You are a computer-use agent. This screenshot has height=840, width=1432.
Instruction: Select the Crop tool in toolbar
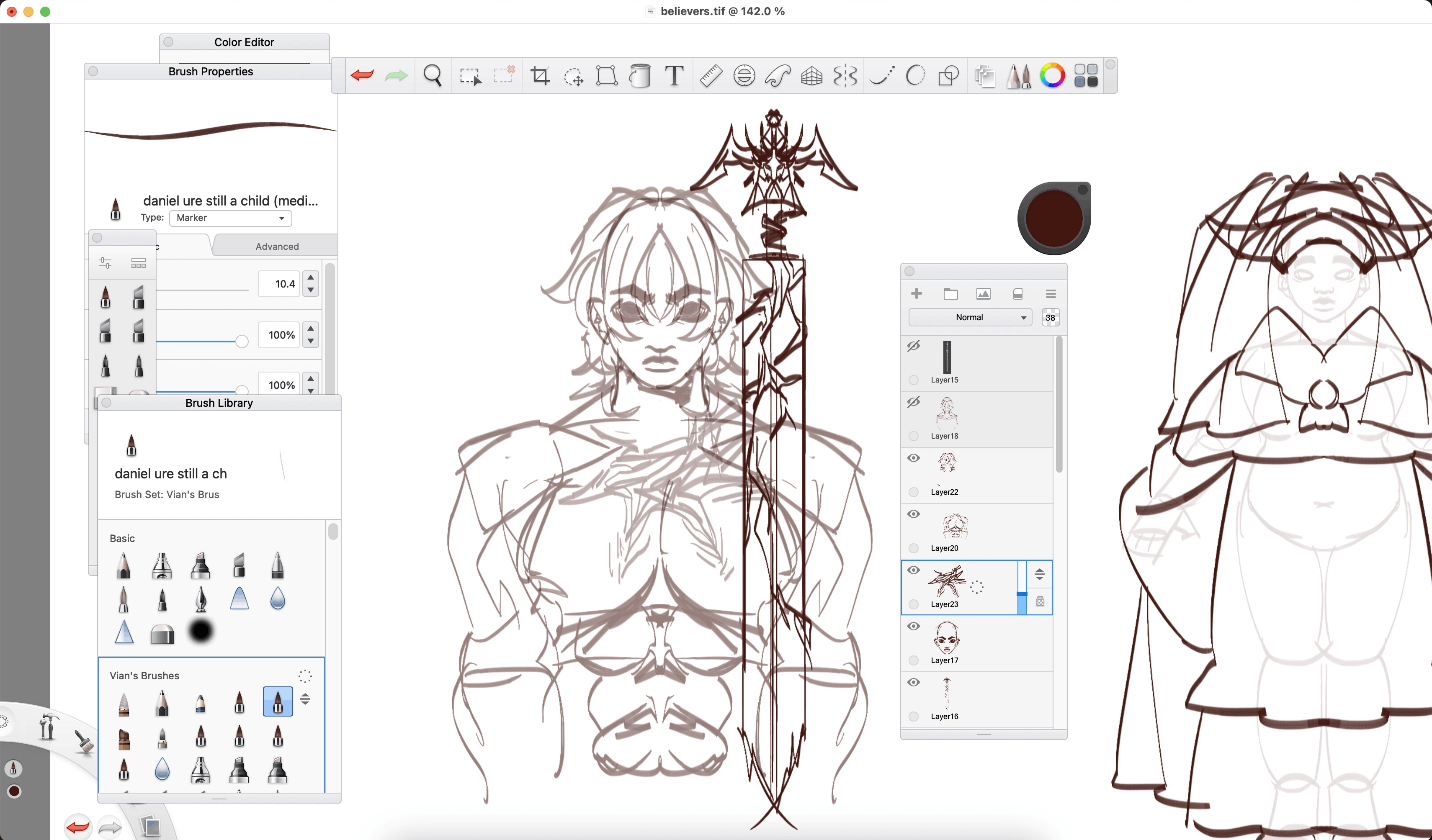pos(539,75)
